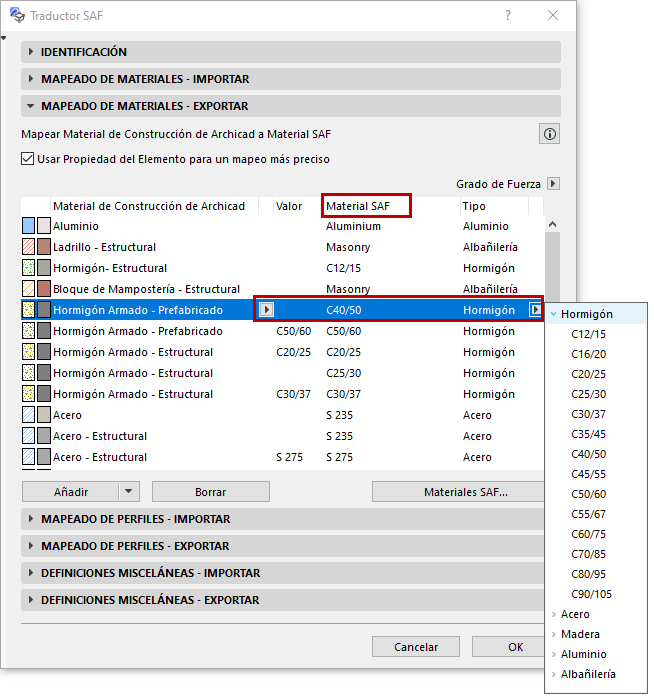Click the Ladrillo - Estructural hatch swatch
The width and height of the screenshot is (654, 699).
tap(29, 247)
